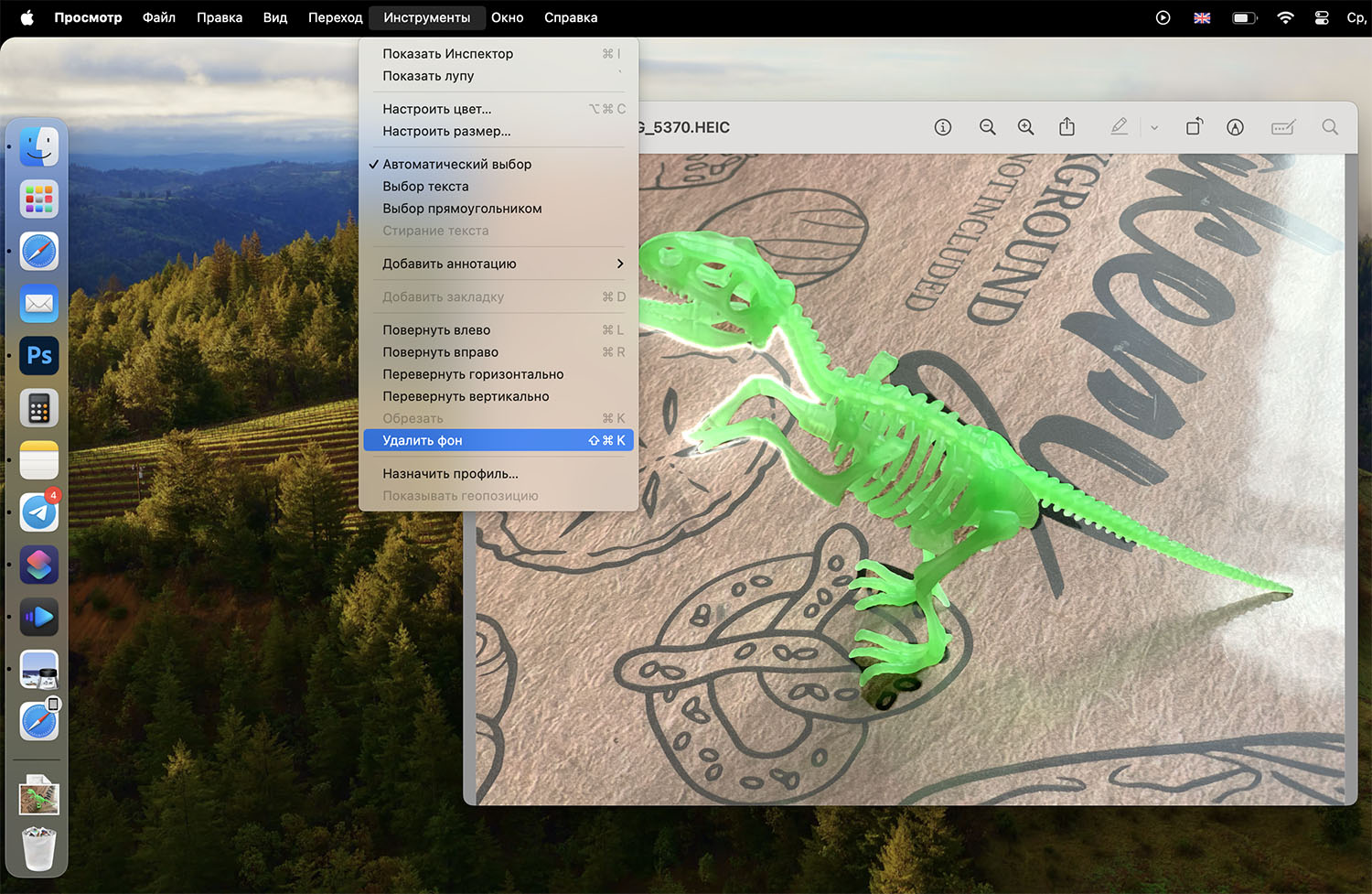Click Настроить размер… menu entry
This screenshot has width=1372, height=894.
coord(446,132)
